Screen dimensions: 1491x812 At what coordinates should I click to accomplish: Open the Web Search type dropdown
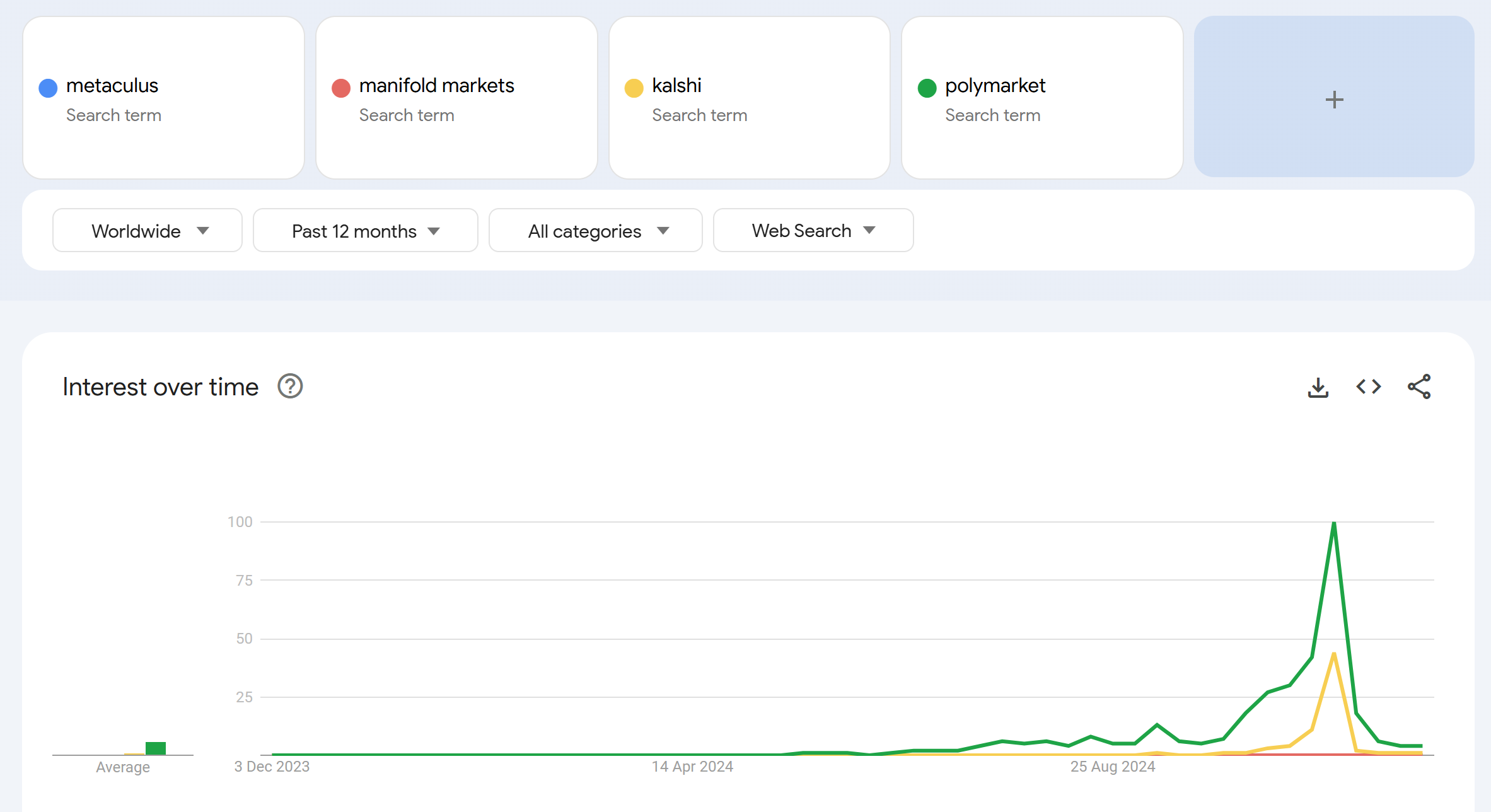[813, 231]
